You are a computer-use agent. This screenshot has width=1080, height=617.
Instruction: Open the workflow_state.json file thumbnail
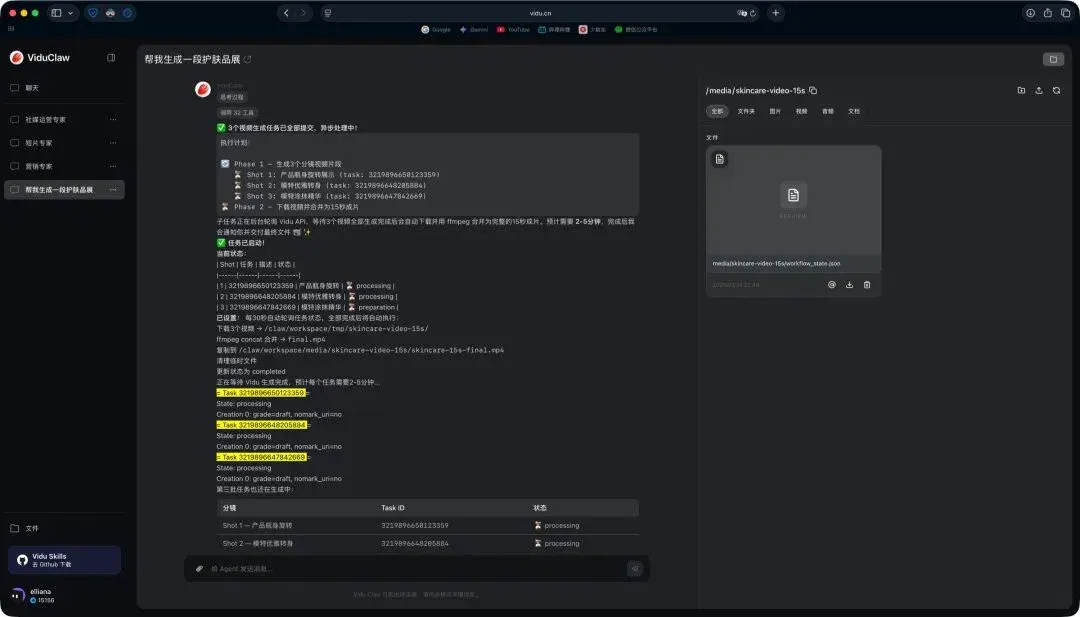point(793,200)
